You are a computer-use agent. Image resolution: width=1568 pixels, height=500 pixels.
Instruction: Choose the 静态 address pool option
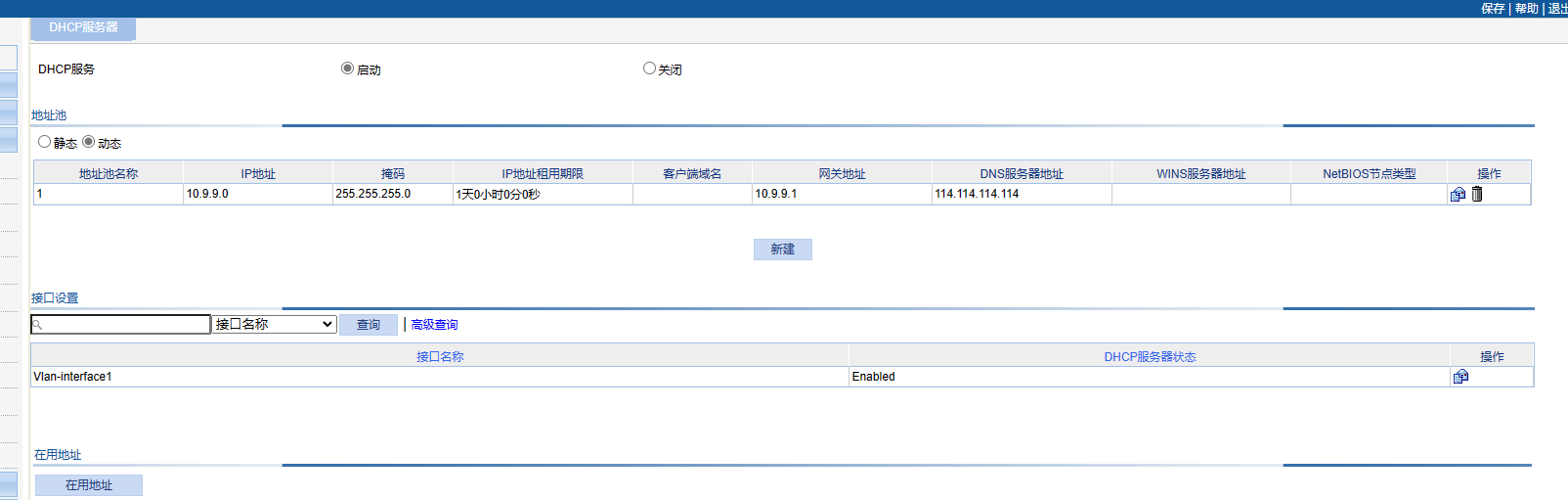45,142
